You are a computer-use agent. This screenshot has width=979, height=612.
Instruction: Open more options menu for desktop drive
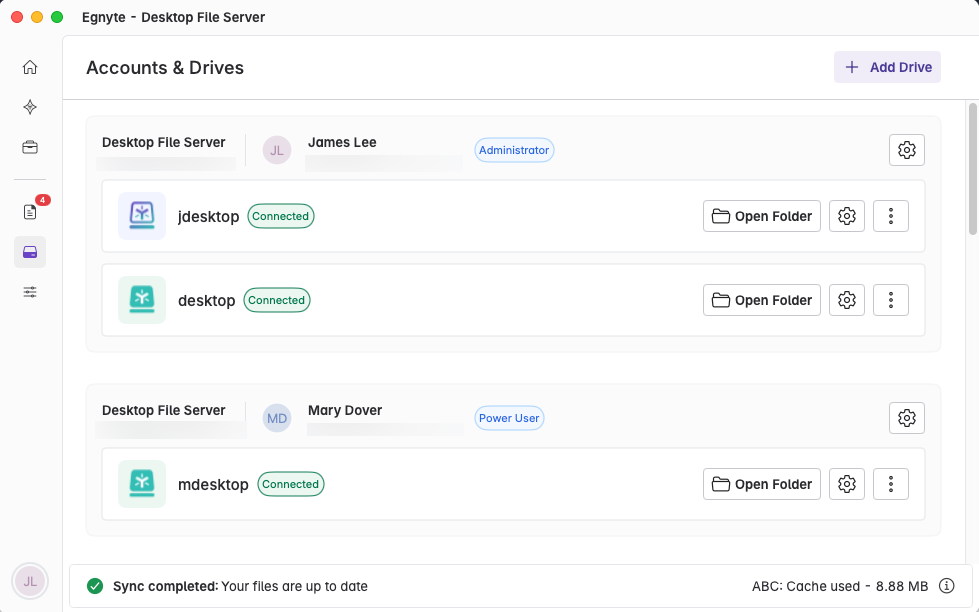click(891, 300)
